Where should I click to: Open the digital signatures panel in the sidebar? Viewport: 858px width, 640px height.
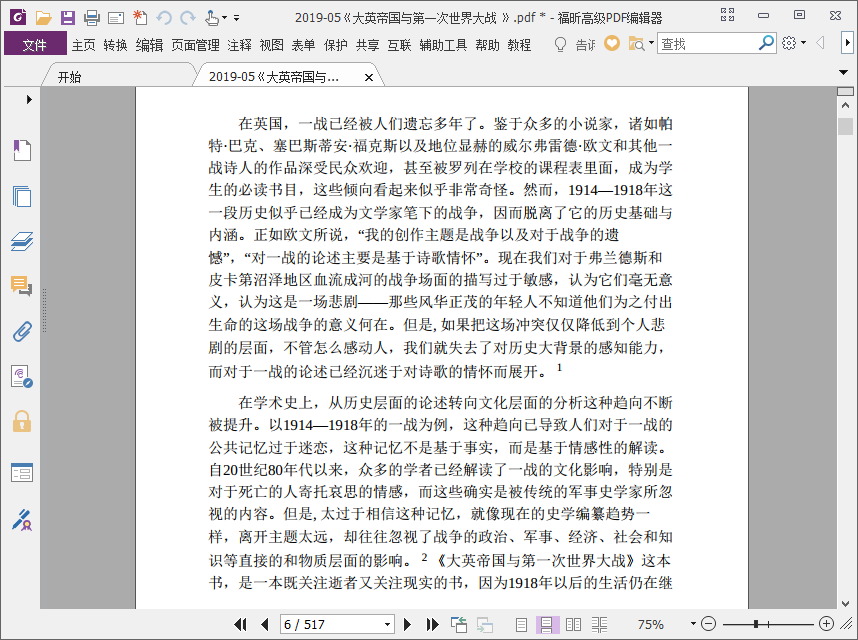(x=22, y=377)
